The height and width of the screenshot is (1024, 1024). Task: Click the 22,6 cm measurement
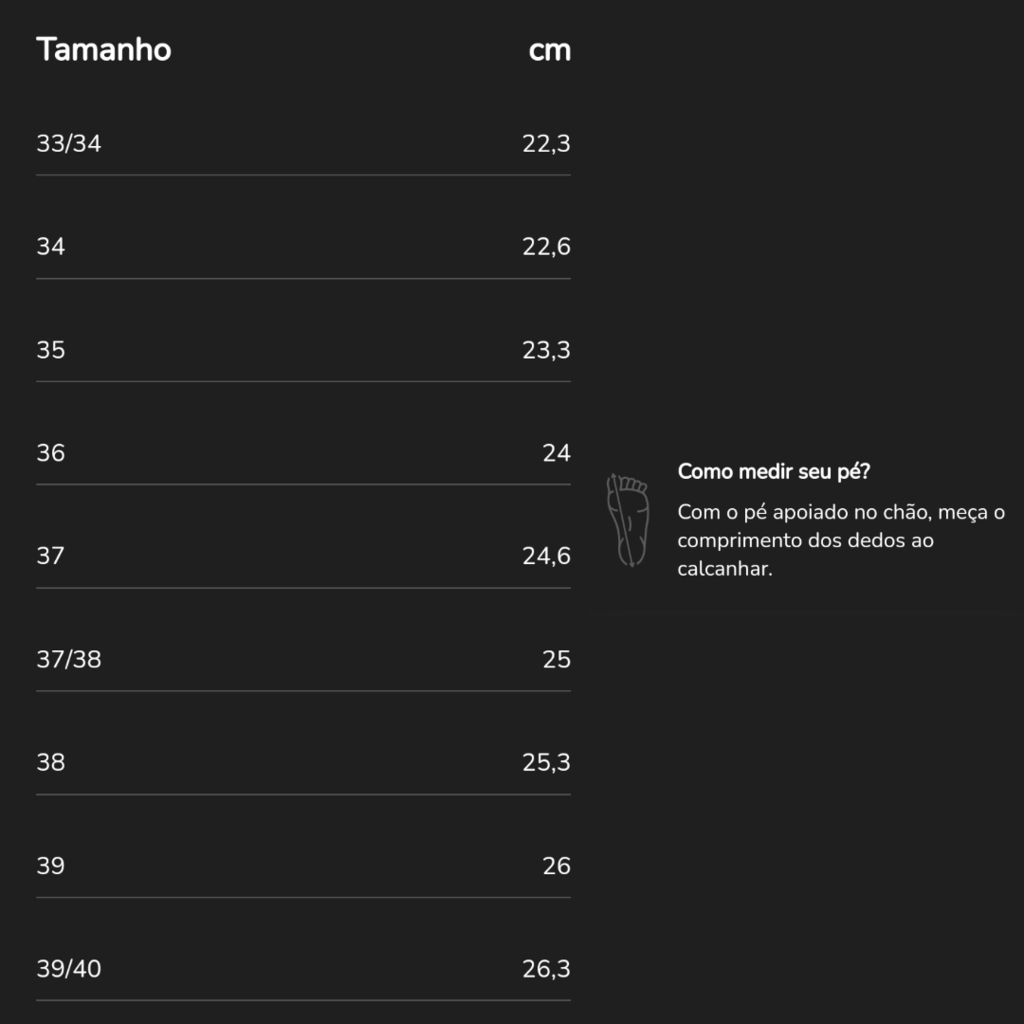[546, 247]
